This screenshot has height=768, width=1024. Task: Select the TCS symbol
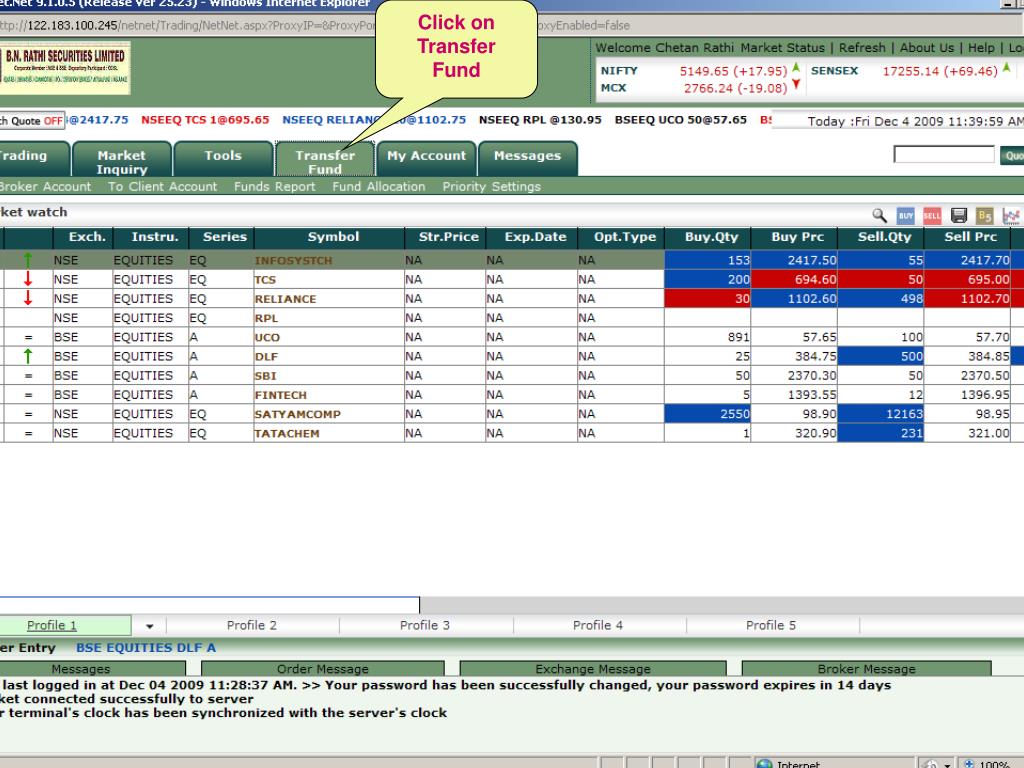coord(265,280)
